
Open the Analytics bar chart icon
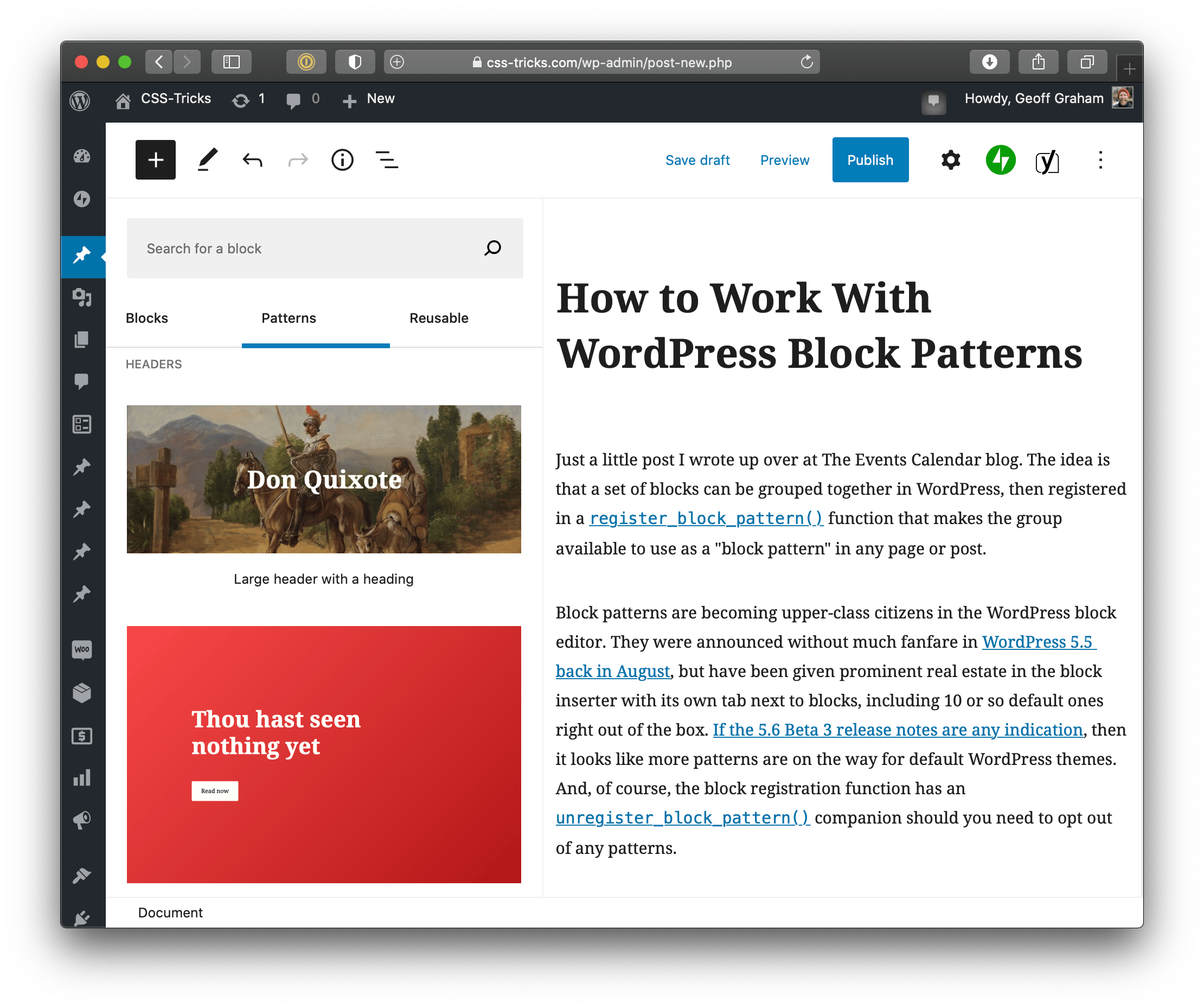[82, 778]
